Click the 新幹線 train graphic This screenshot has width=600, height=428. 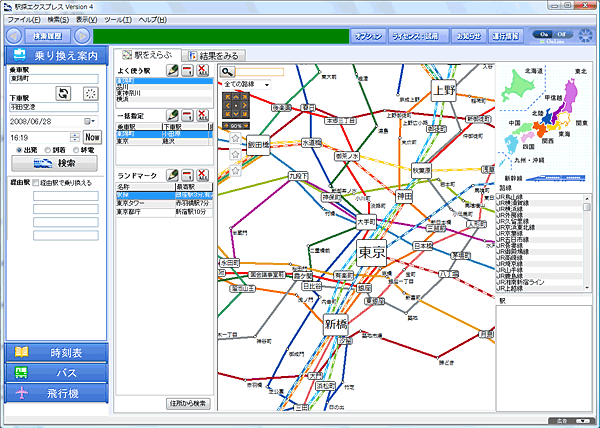556,178
